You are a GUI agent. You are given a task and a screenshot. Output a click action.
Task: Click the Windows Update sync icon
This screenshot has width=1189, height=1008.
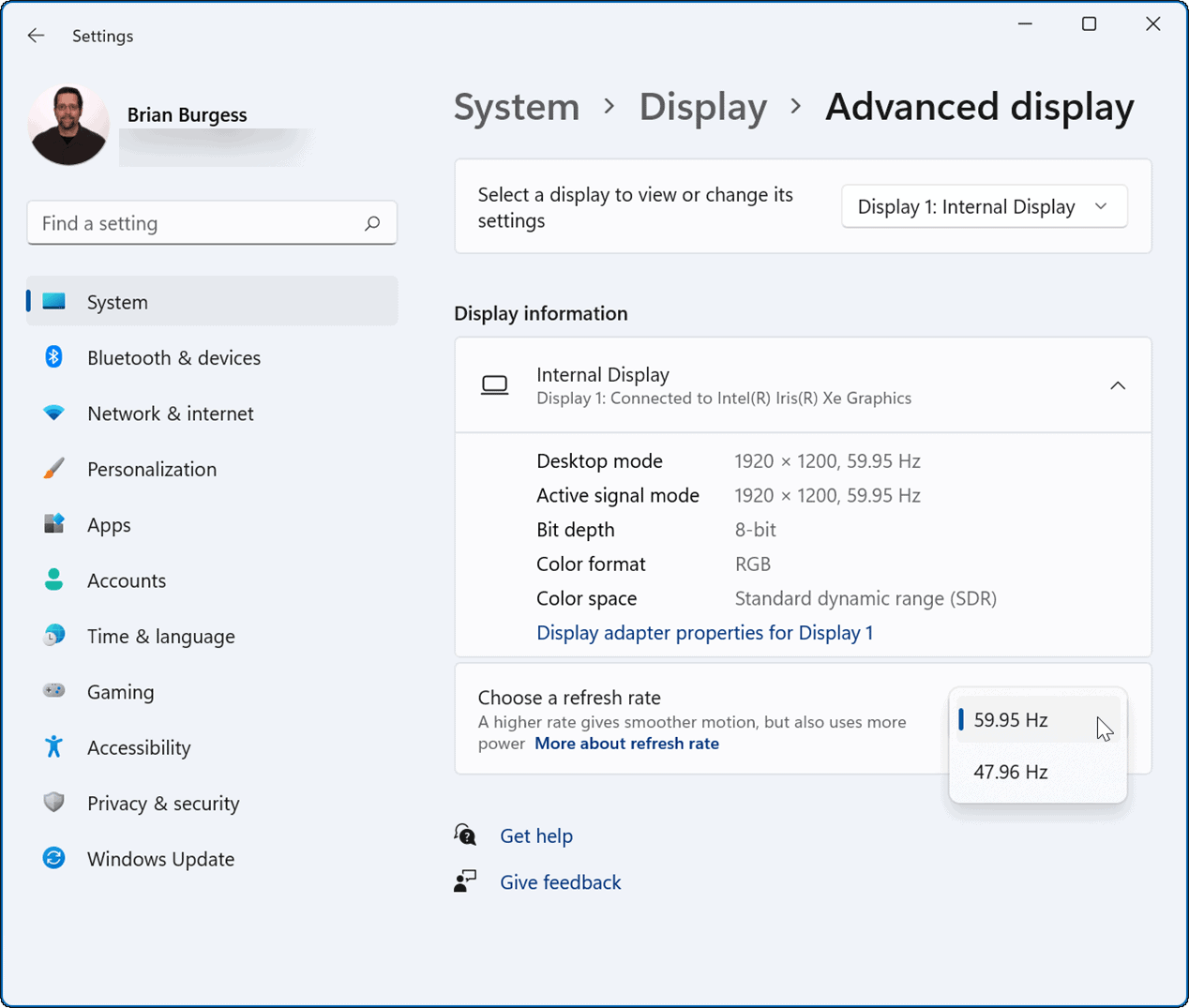[54, 858]
